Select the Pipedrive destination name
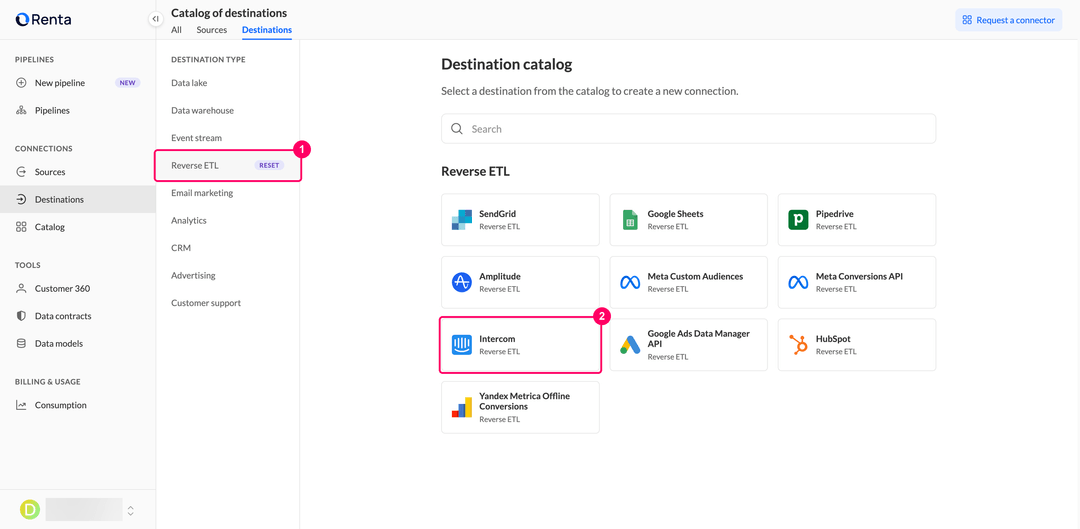 834,214
